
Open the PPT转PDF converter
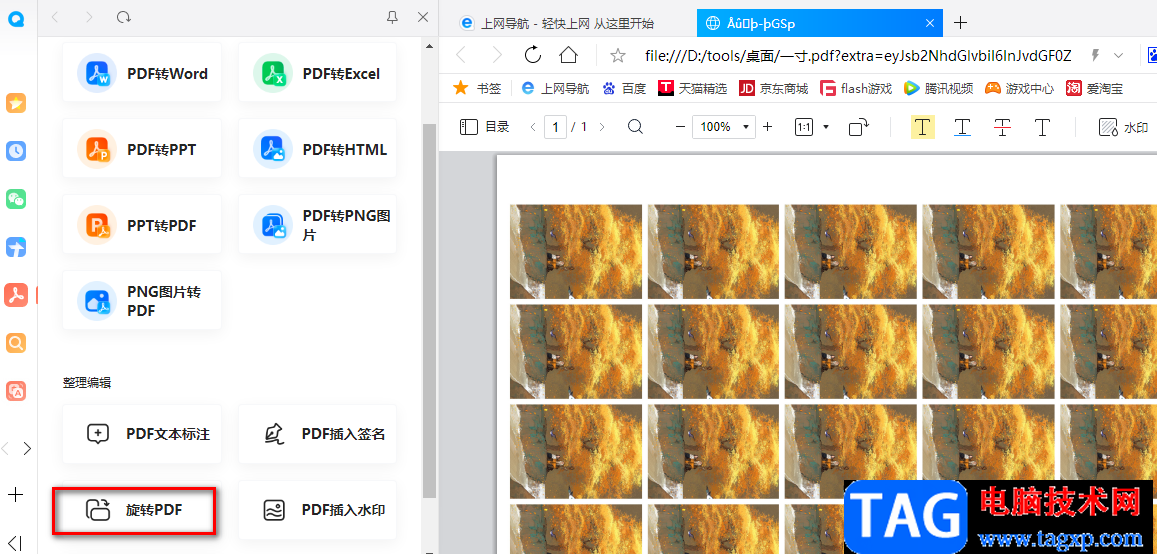[x=142, y=225]
